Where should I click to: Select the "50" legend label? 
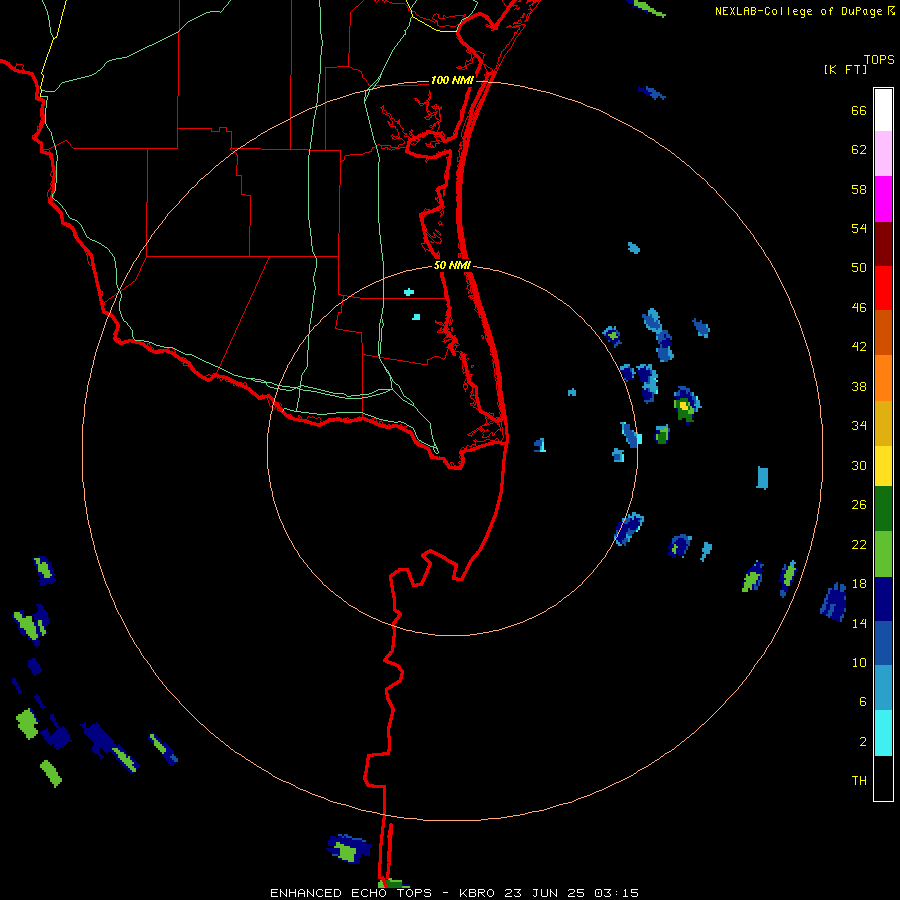(859, 267)
